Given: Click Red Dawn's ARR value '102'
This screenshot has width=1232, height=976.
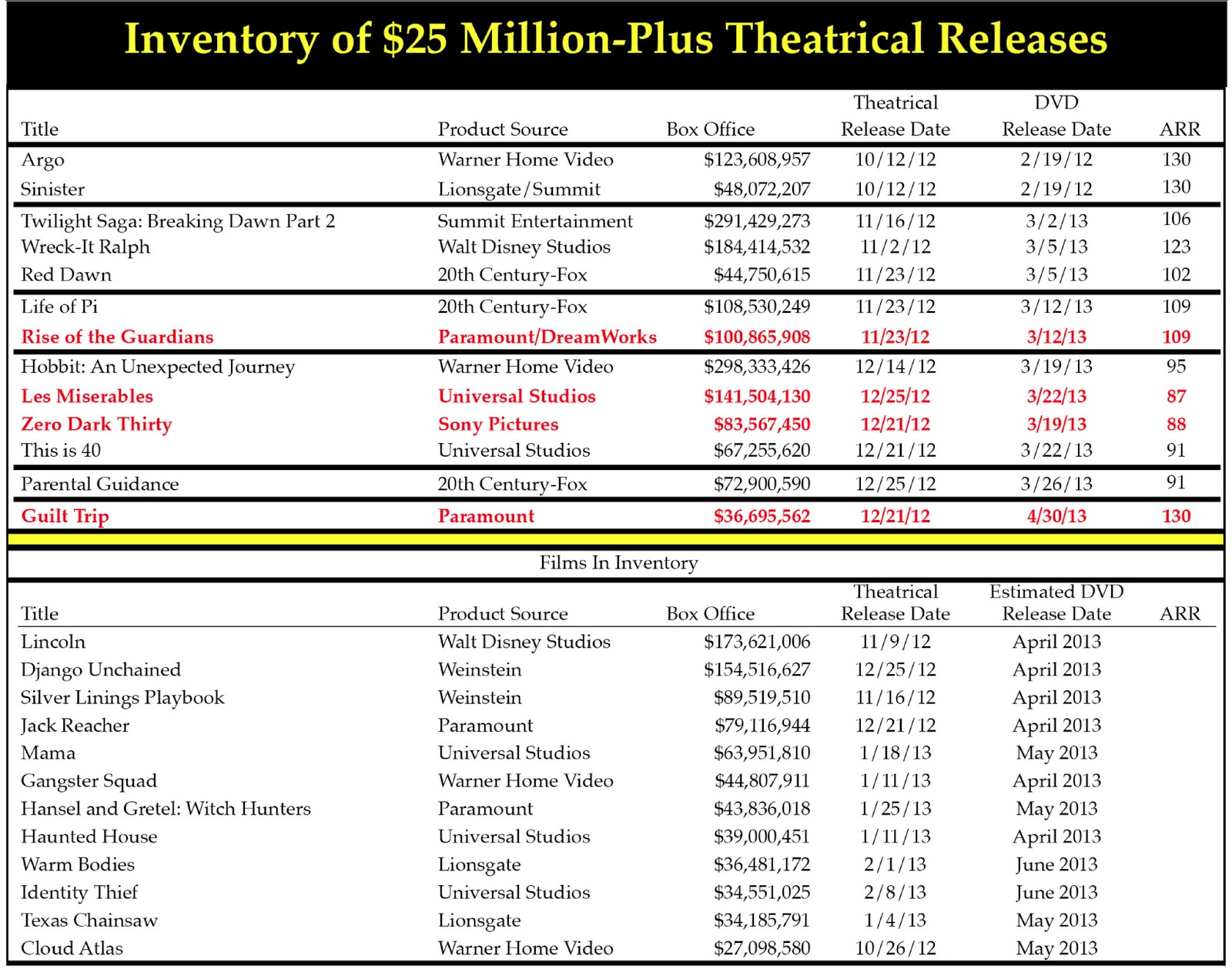Looking at the screenshot, I should (x=1177, y=275).
